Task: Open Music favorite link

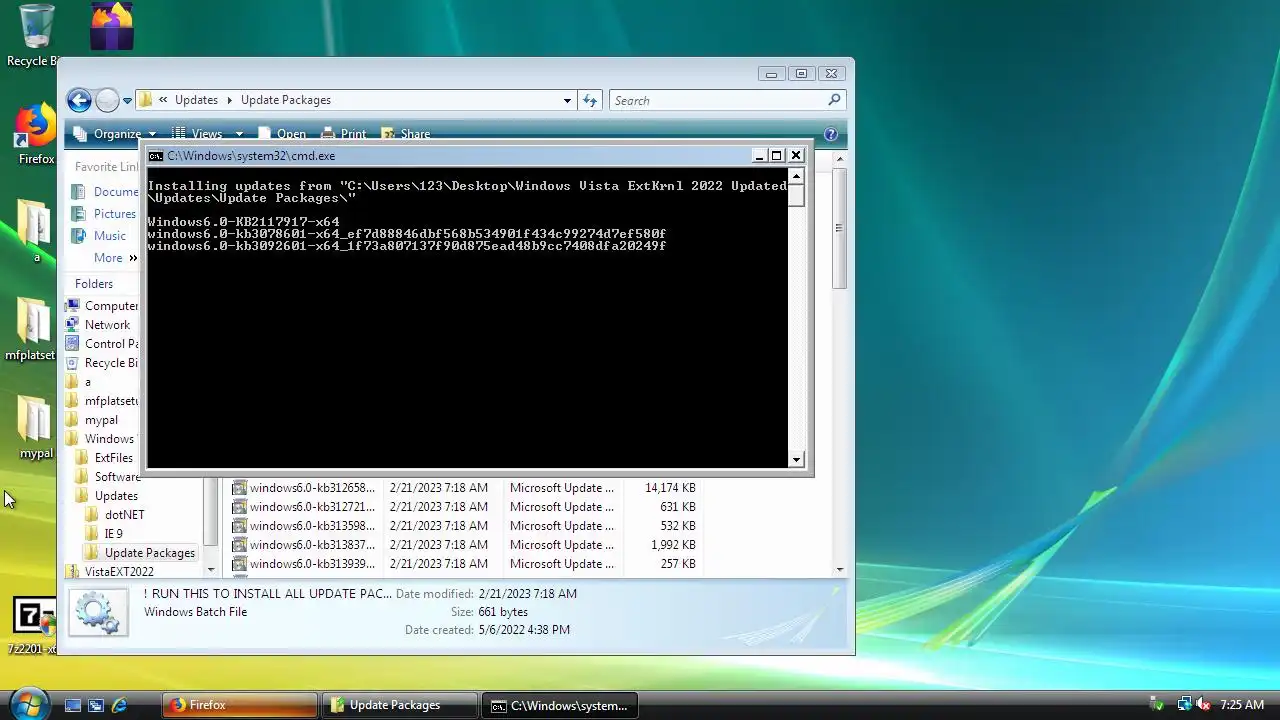Action: (99, 236)
